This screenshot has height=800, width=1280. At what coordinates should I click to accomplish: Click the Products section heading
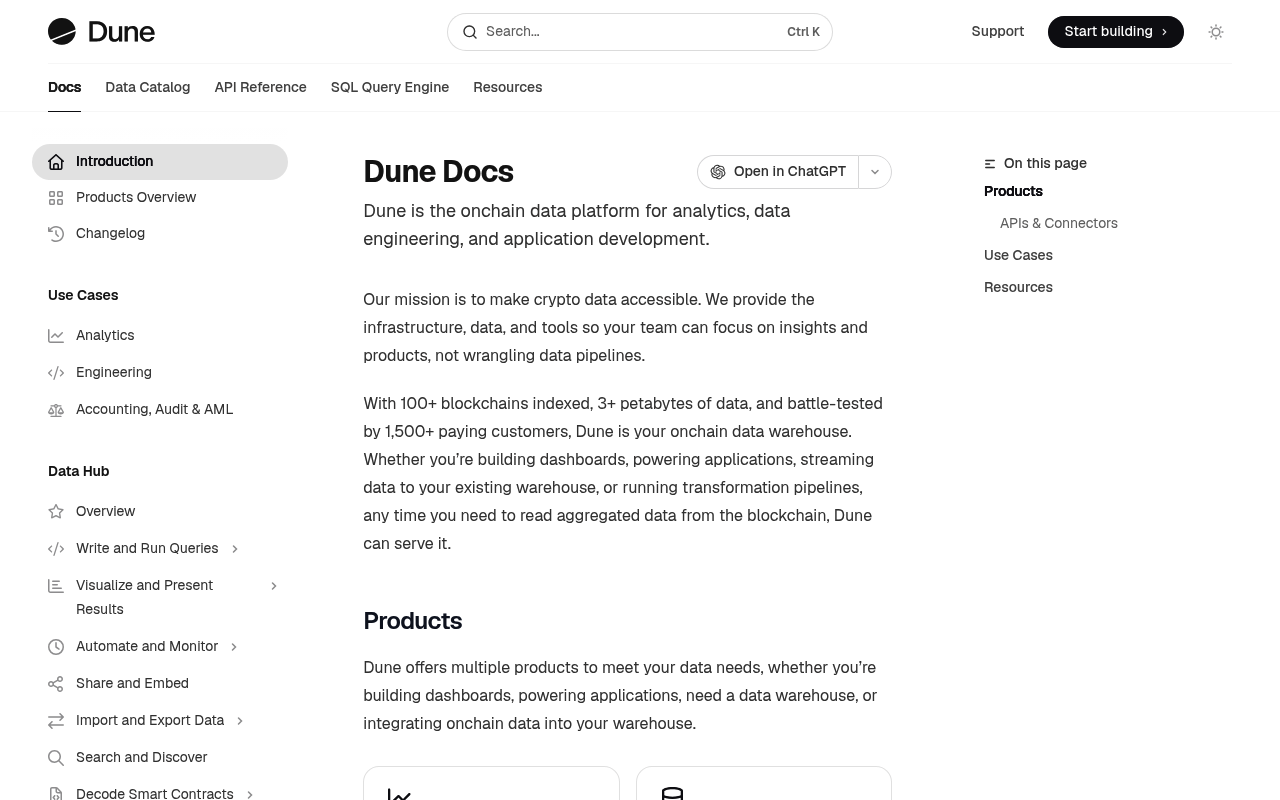(413, 621)
